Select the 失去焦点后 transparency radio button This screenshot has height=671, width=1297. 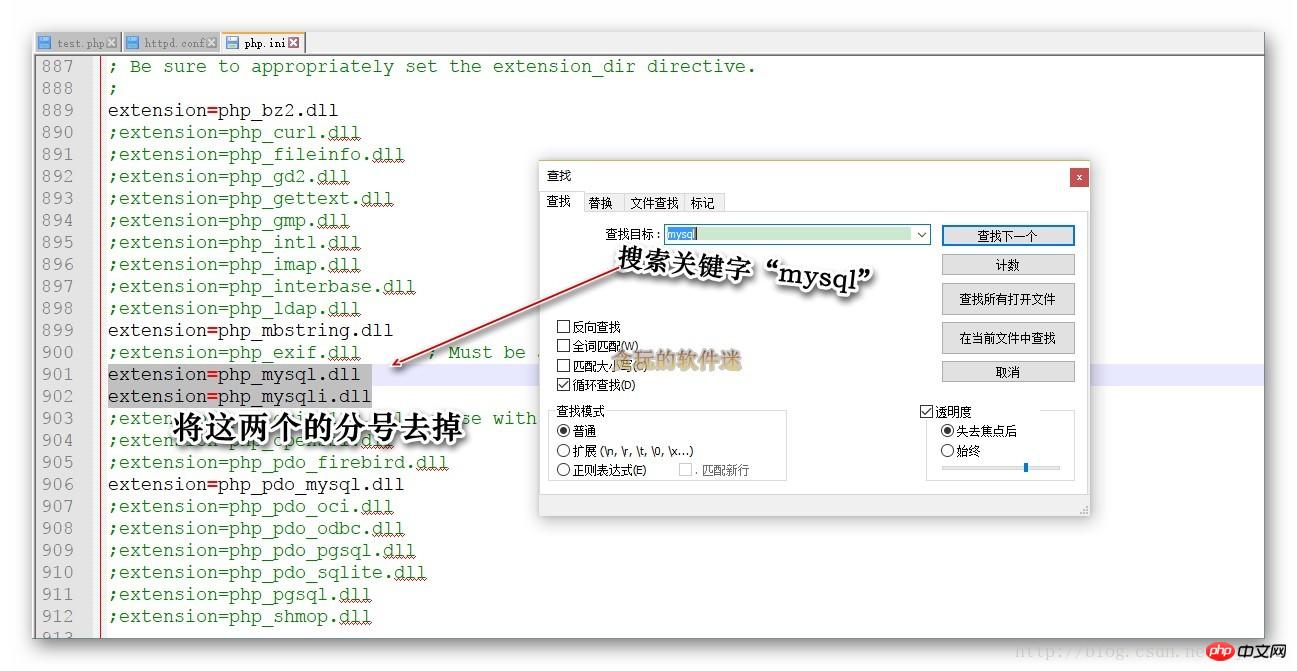coord(948,431)
